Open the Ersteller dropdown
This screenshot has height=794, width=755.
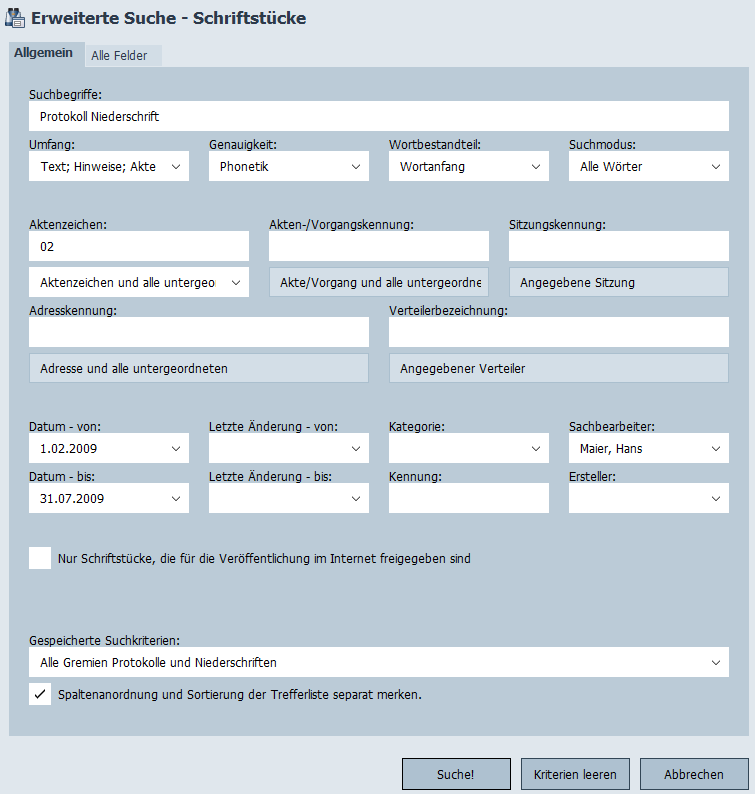tap(648, 498)
